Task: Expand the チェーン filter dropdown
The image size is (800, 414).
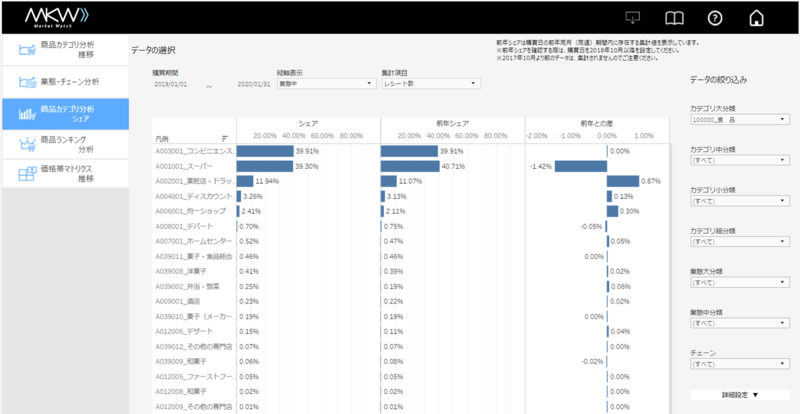Action: tap(739, 366)
